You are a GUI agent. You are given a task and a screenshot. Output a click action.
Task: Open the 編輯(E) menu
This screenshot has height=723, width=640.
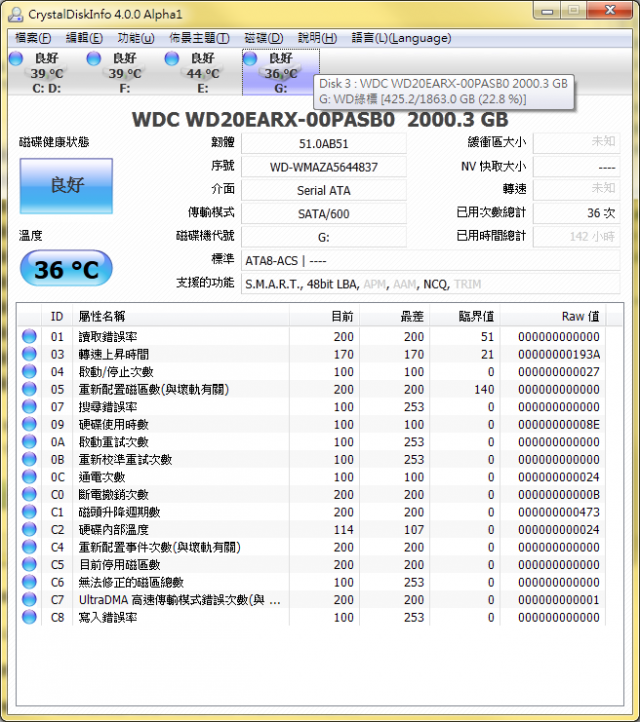click(x=84, y=38)
